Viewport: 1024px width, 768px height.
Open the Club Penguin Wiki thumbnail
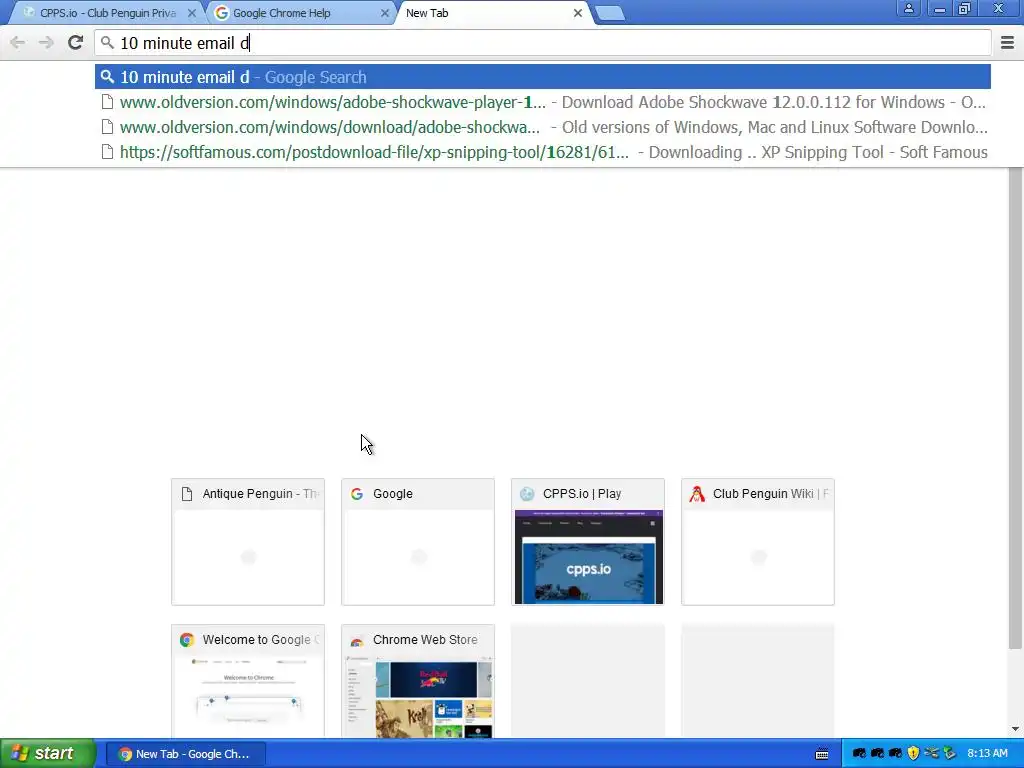[758, 542]
